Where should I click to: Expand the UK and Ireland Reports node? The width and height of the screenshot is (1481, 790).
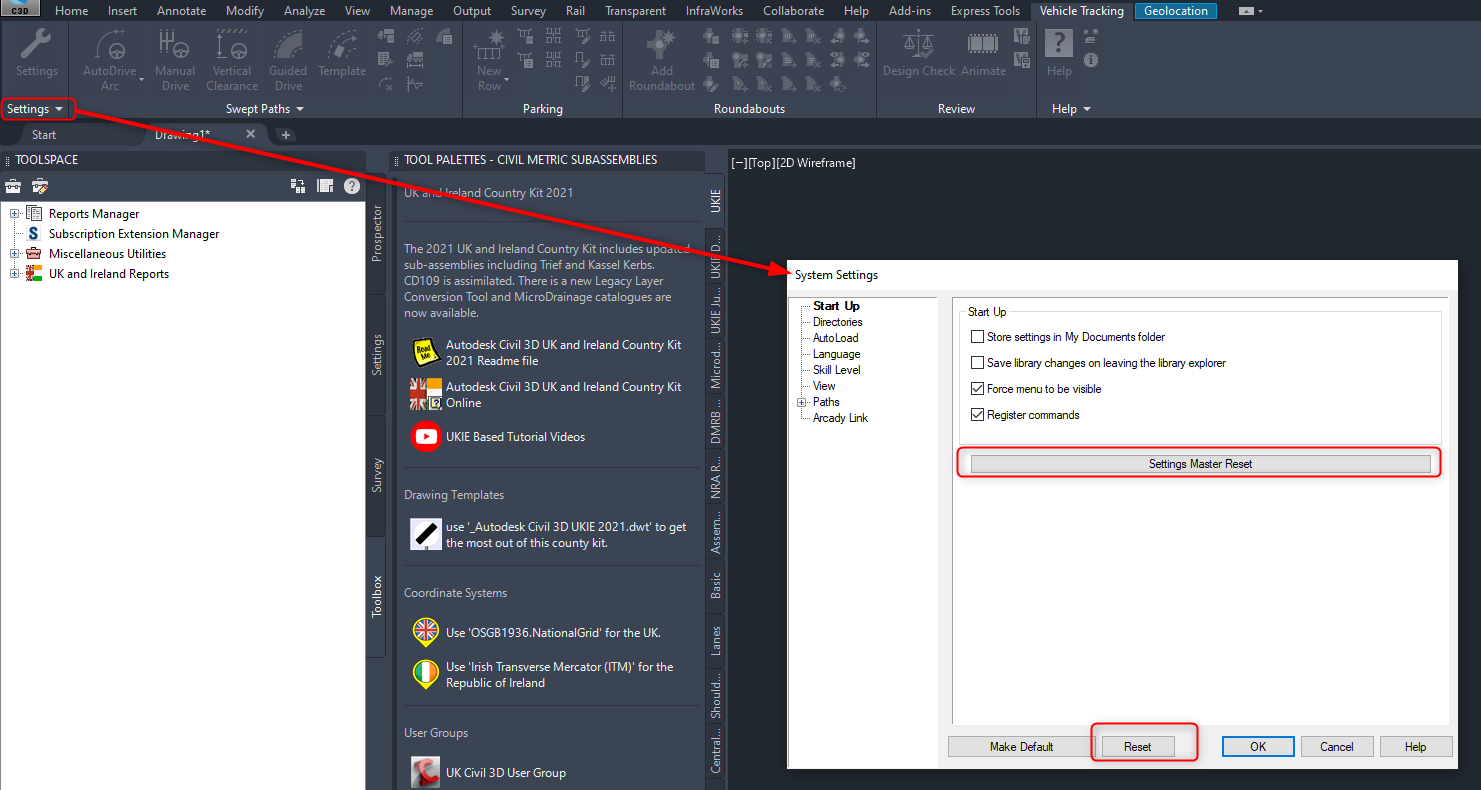15,274
